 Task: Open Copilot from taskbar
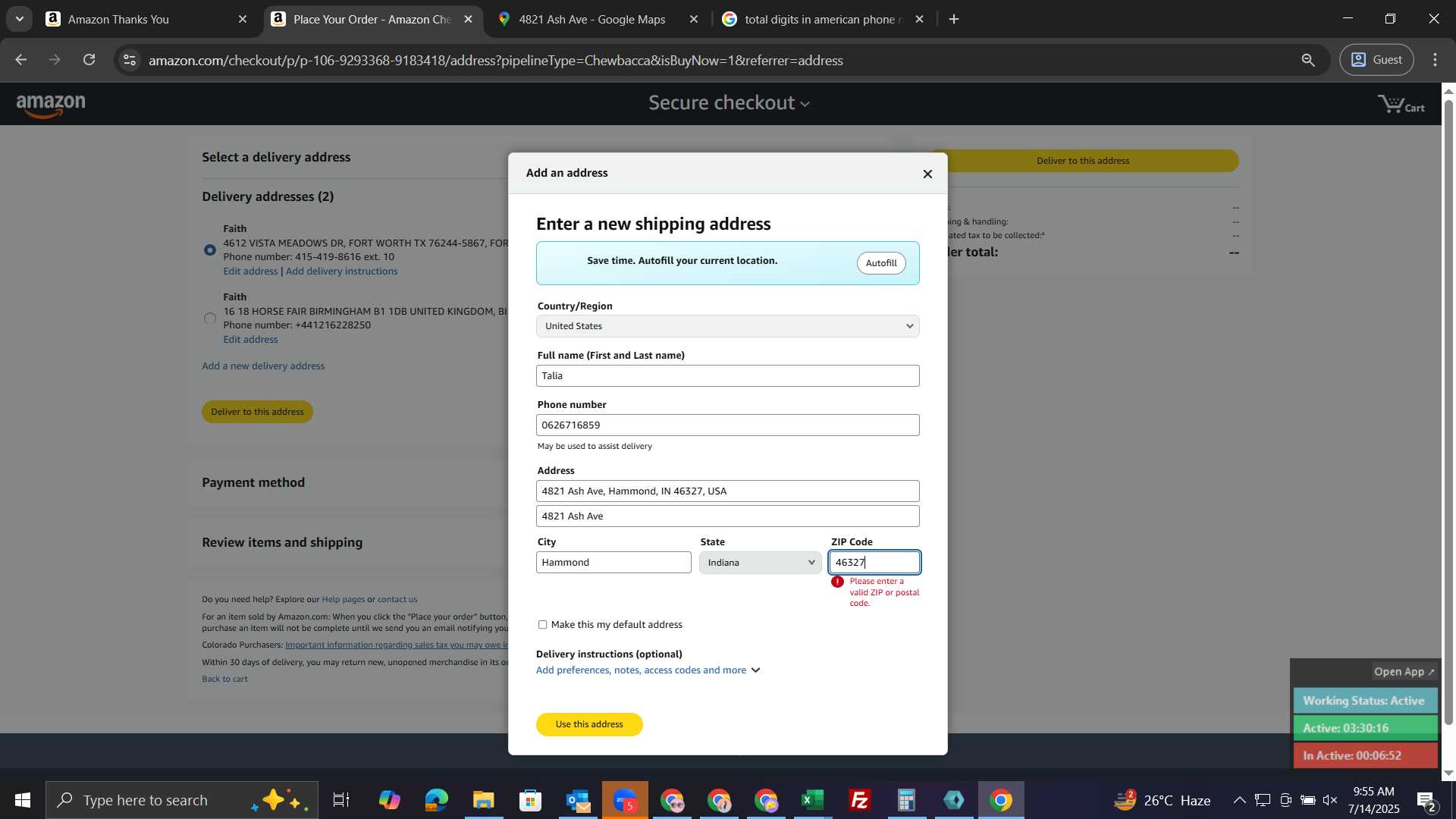[389, 800]
